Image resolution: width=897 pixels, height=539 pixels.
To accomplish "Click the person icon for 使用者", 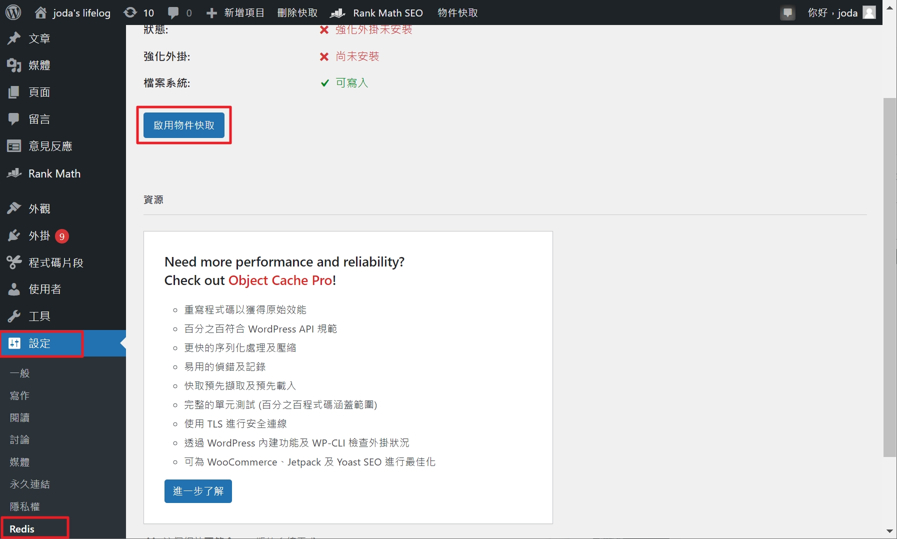I will click(x=14, y=289).
